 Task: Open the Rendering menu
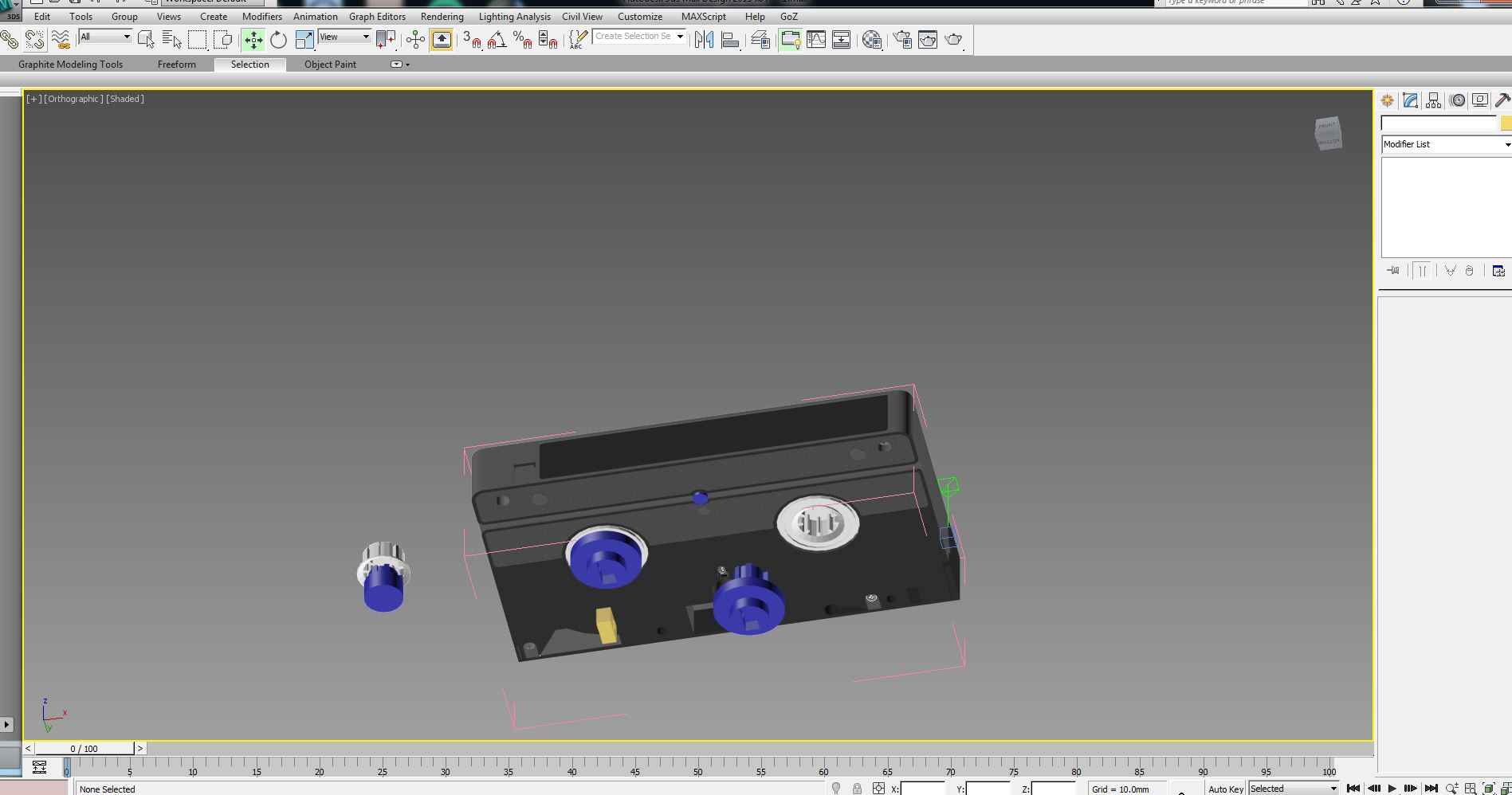coord(442,16)
